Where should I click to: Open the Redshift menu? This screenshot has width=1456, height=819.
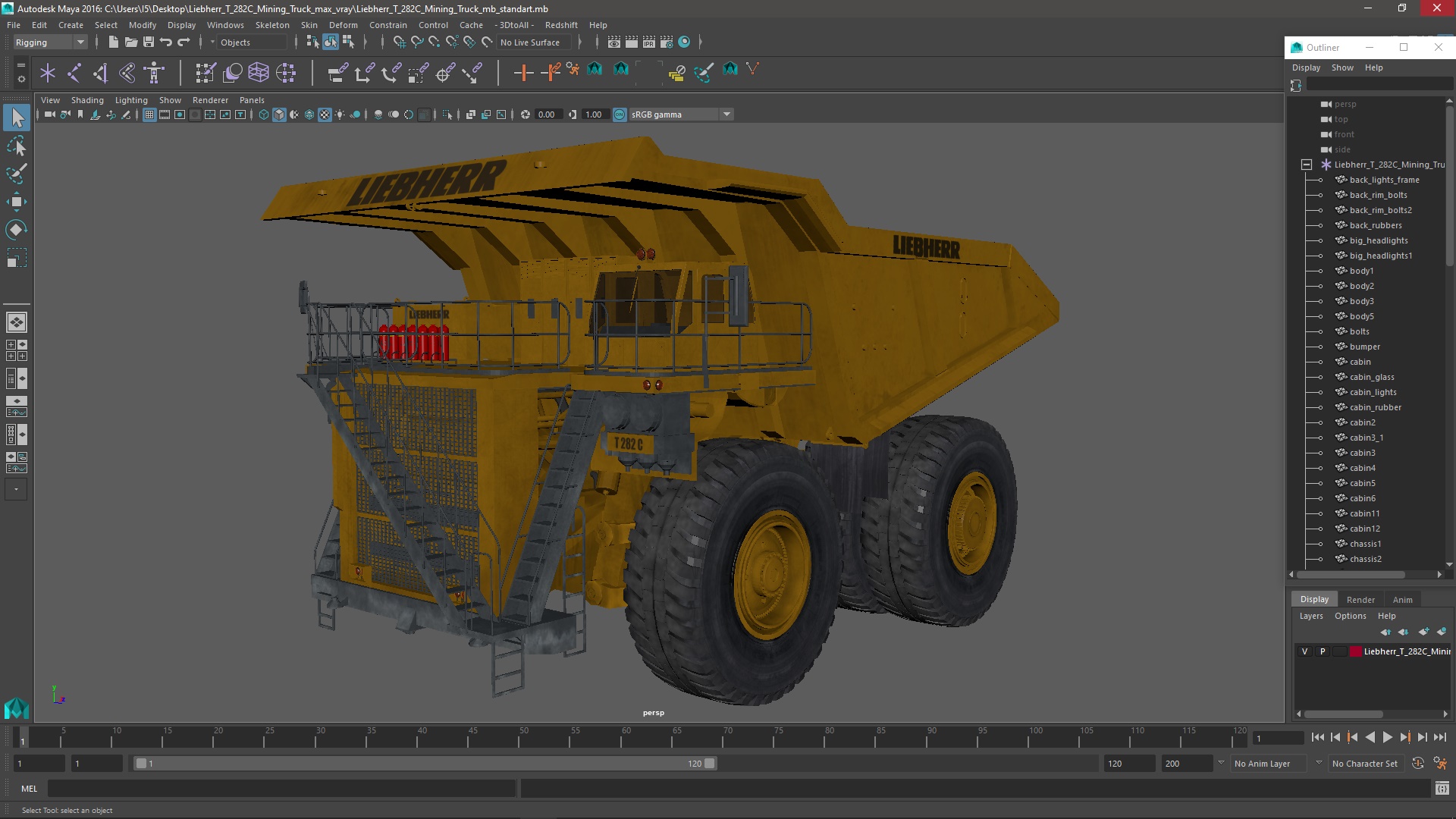pyautogui.click(x=561, y=25)
